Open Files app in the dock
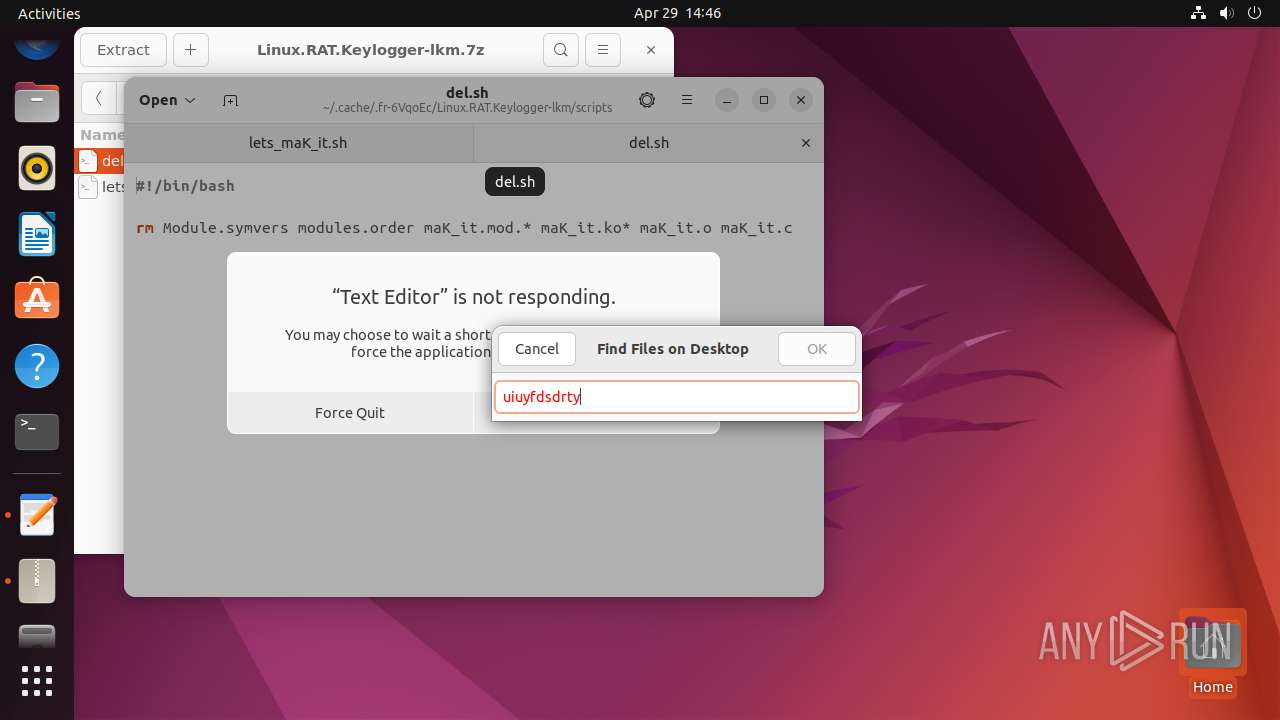 pyautogui.click(x=37, y=103)
